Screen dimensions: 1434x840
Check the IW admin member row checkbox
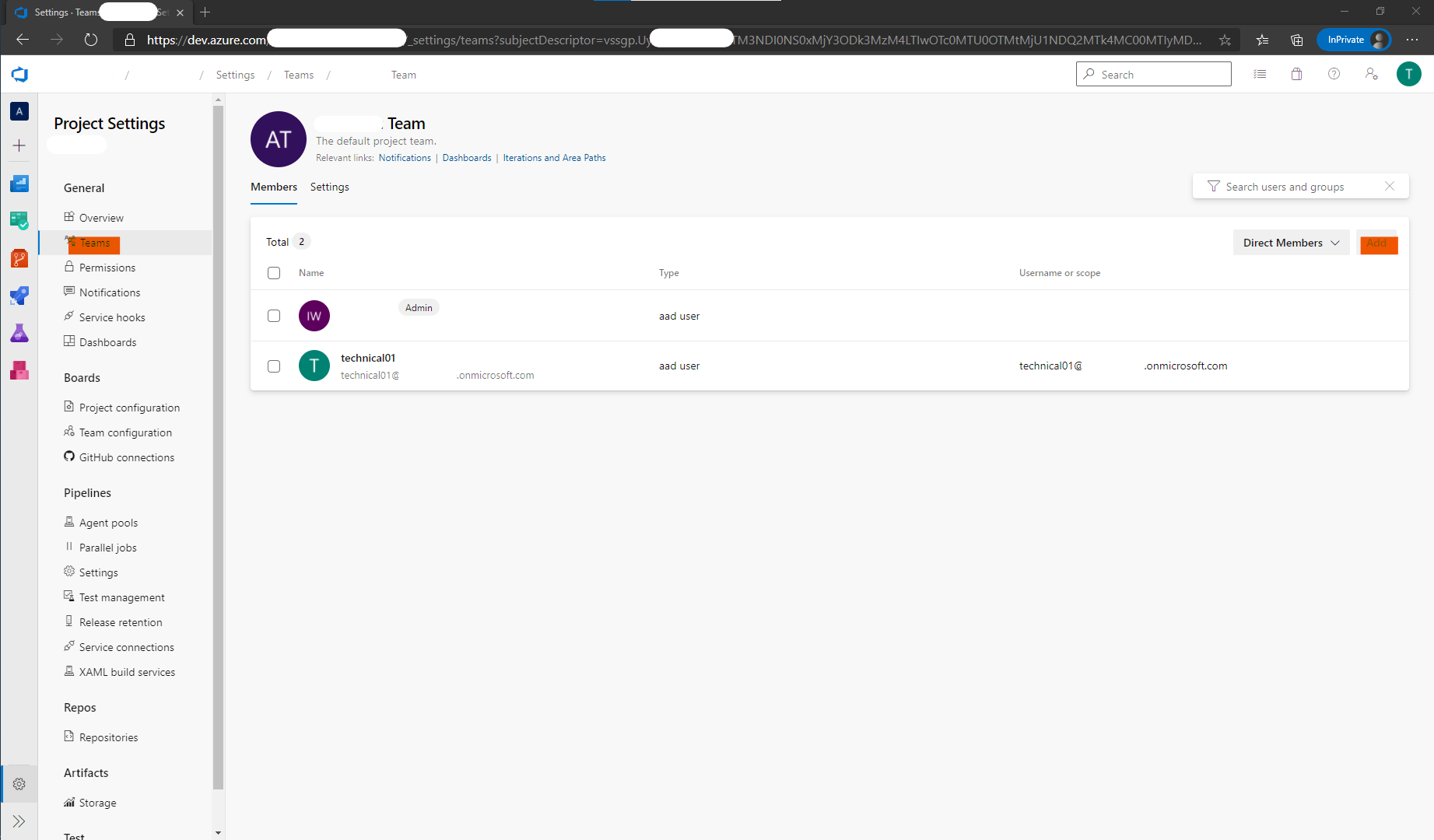[274, 316]
